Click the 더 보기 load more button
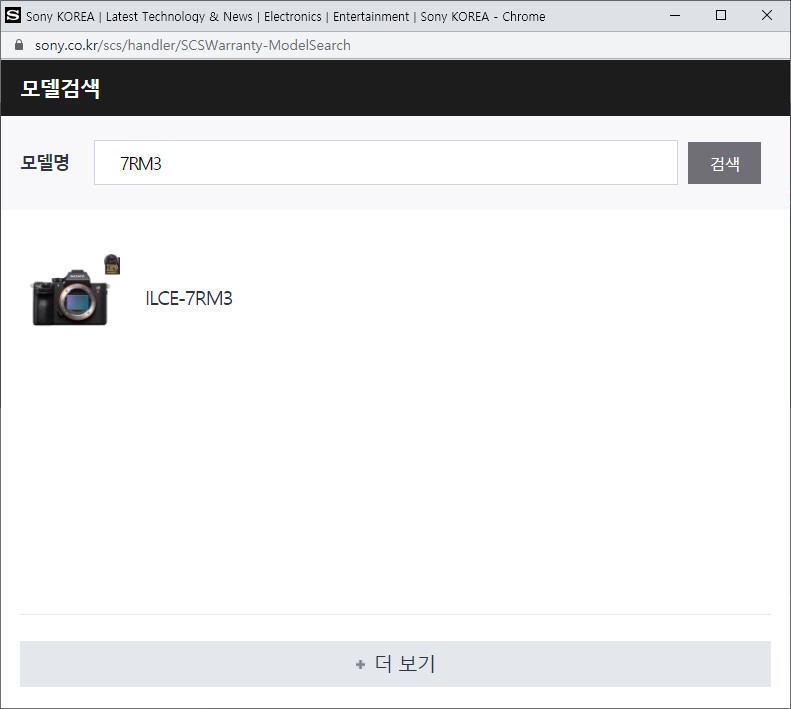Screen dimensions: 791x709 coord(395,664)
